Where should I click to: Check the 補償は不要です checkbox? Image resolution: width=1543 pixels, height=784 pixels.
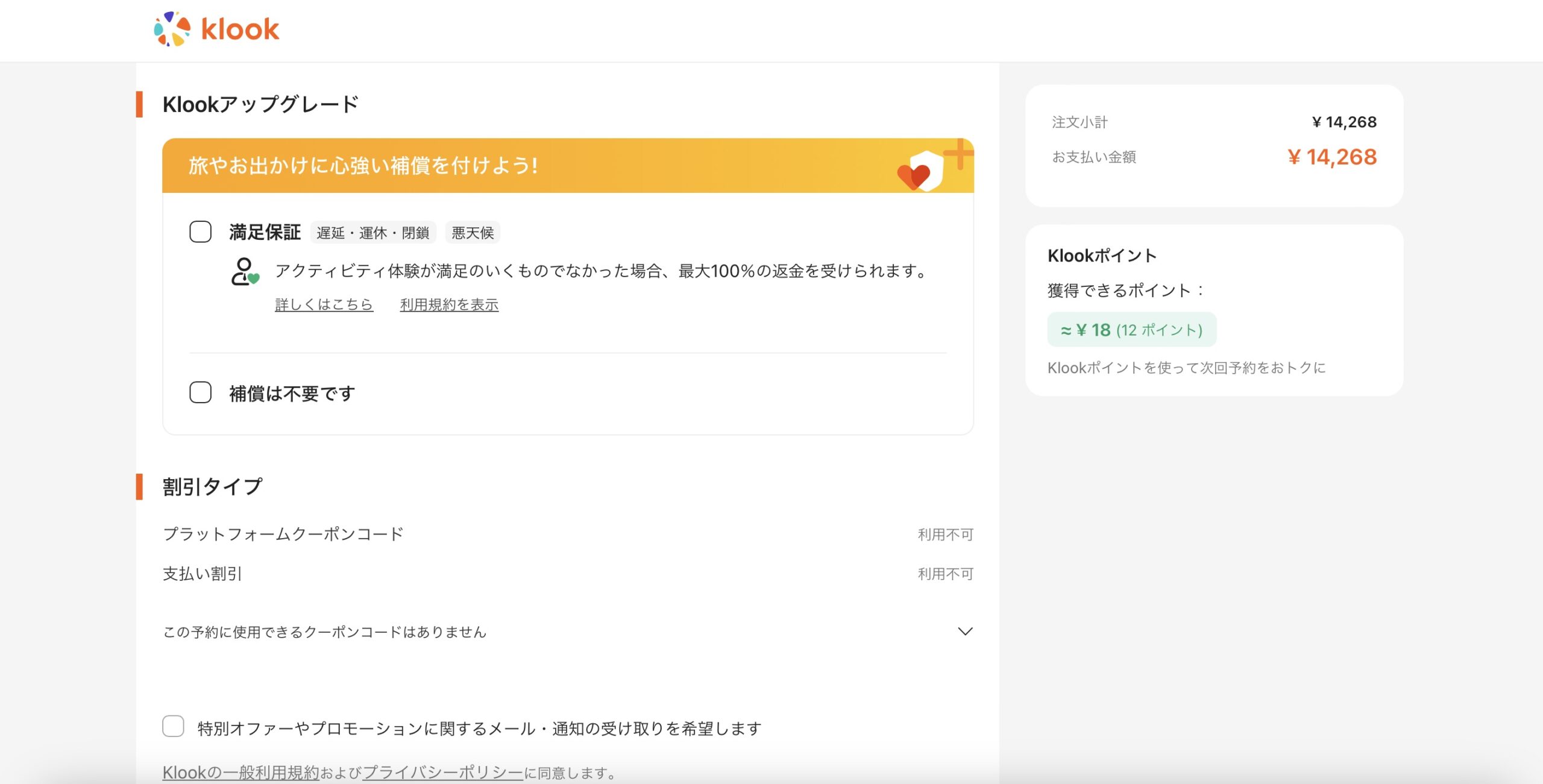[200, 393]
